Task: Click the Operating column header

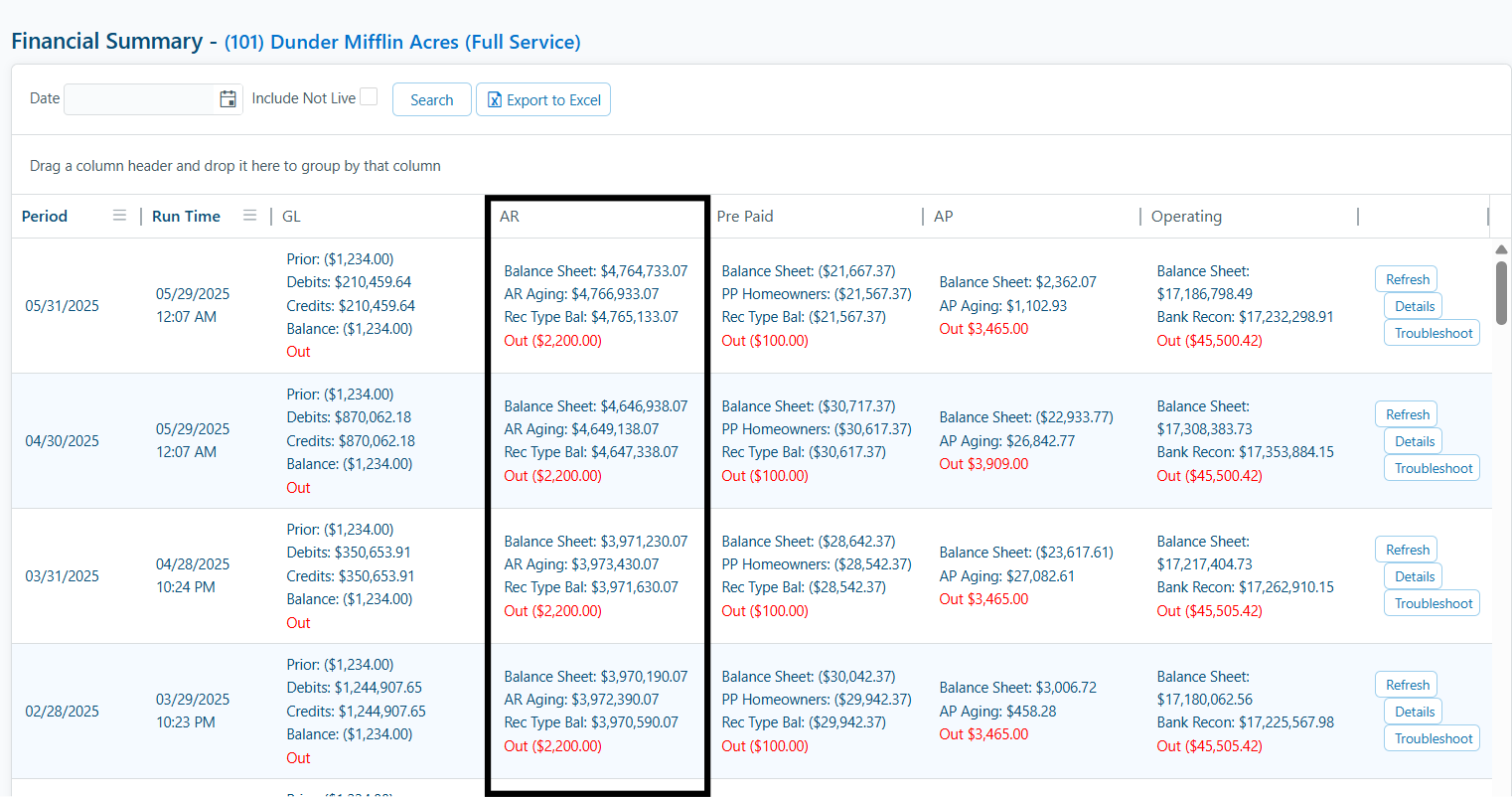Action: click(x=1186, y=217)
